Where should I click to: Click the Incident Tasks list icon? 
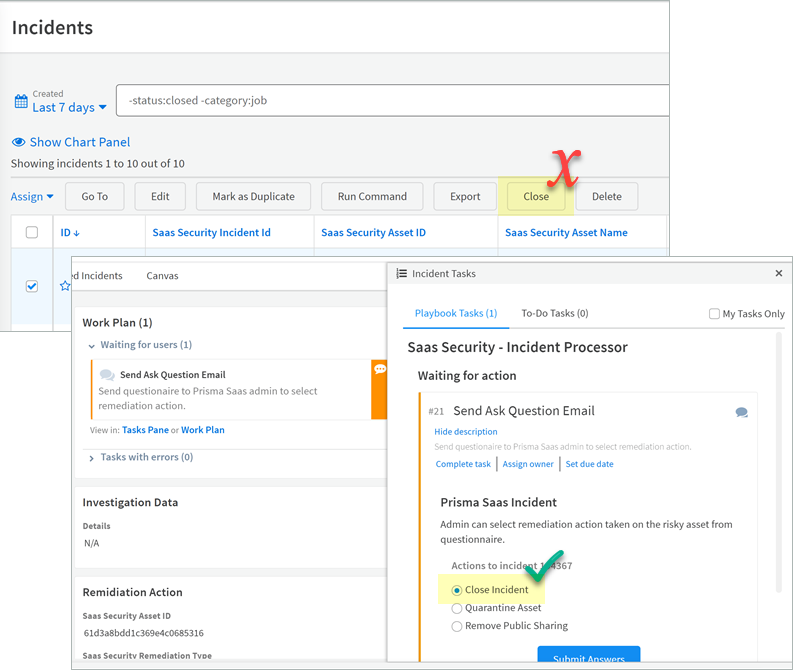402,274
